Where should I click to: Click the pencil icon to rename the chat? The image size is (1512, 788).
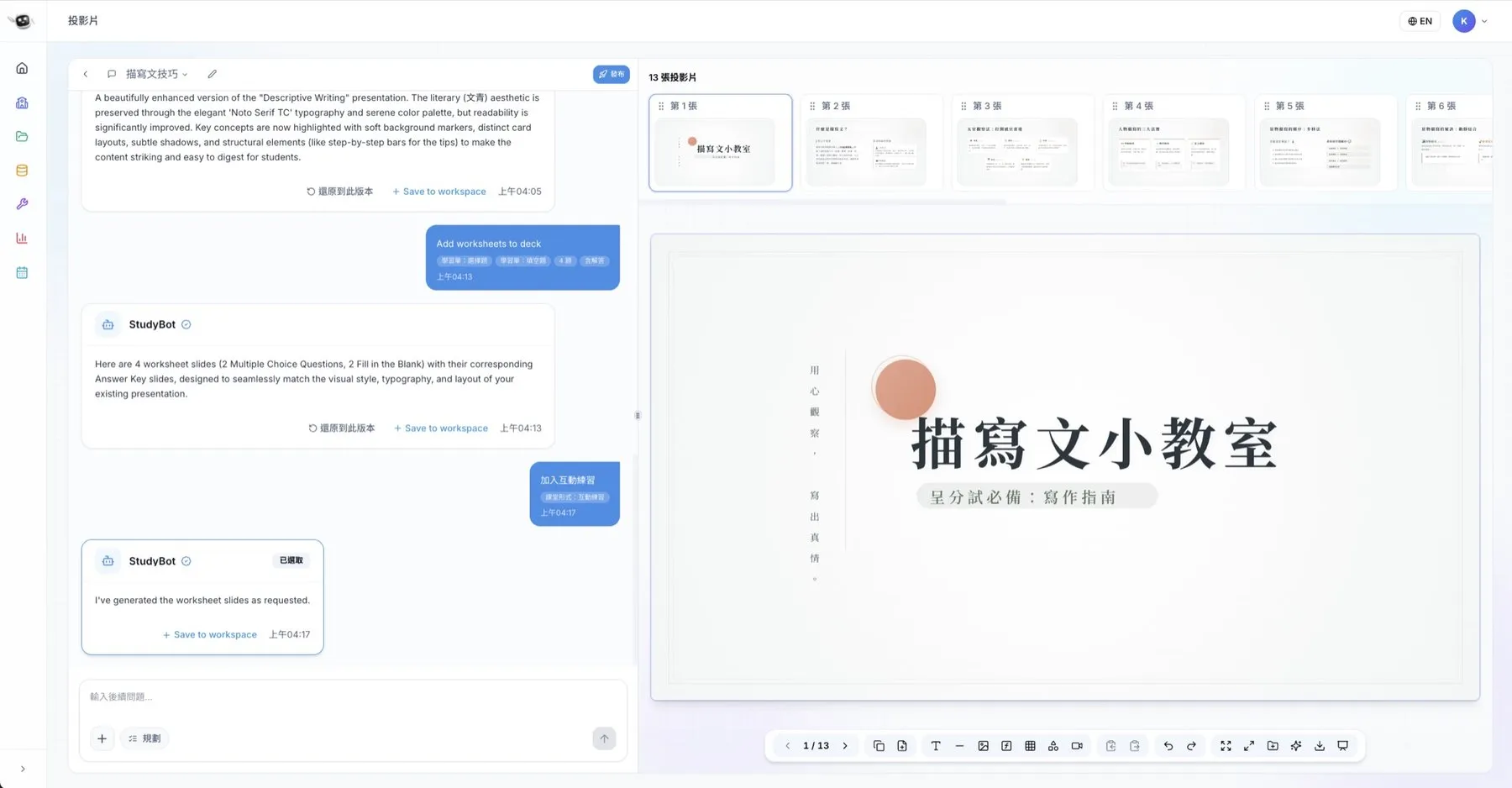point(213,74)
